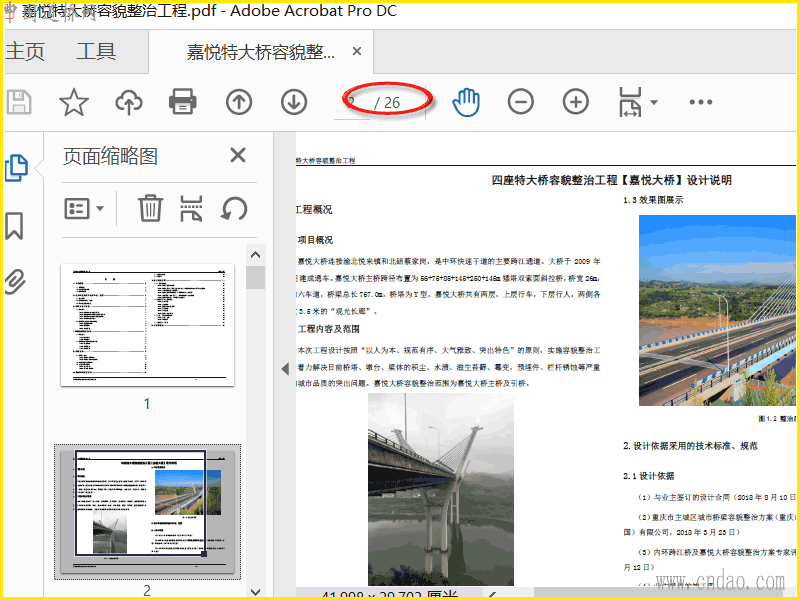800x600 pixels.
Task: Select the Hand pan tool
Action: coord(466,102)
